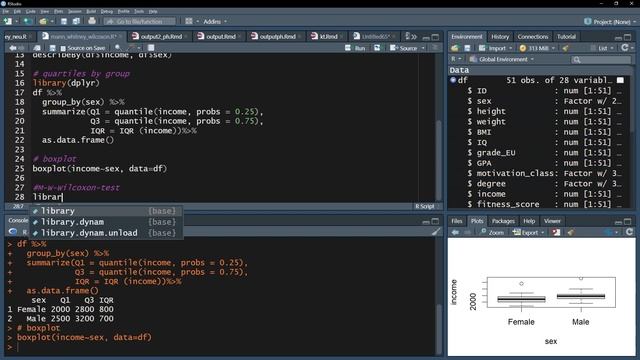
Task: Click the Save All icon
Action: 76,21
